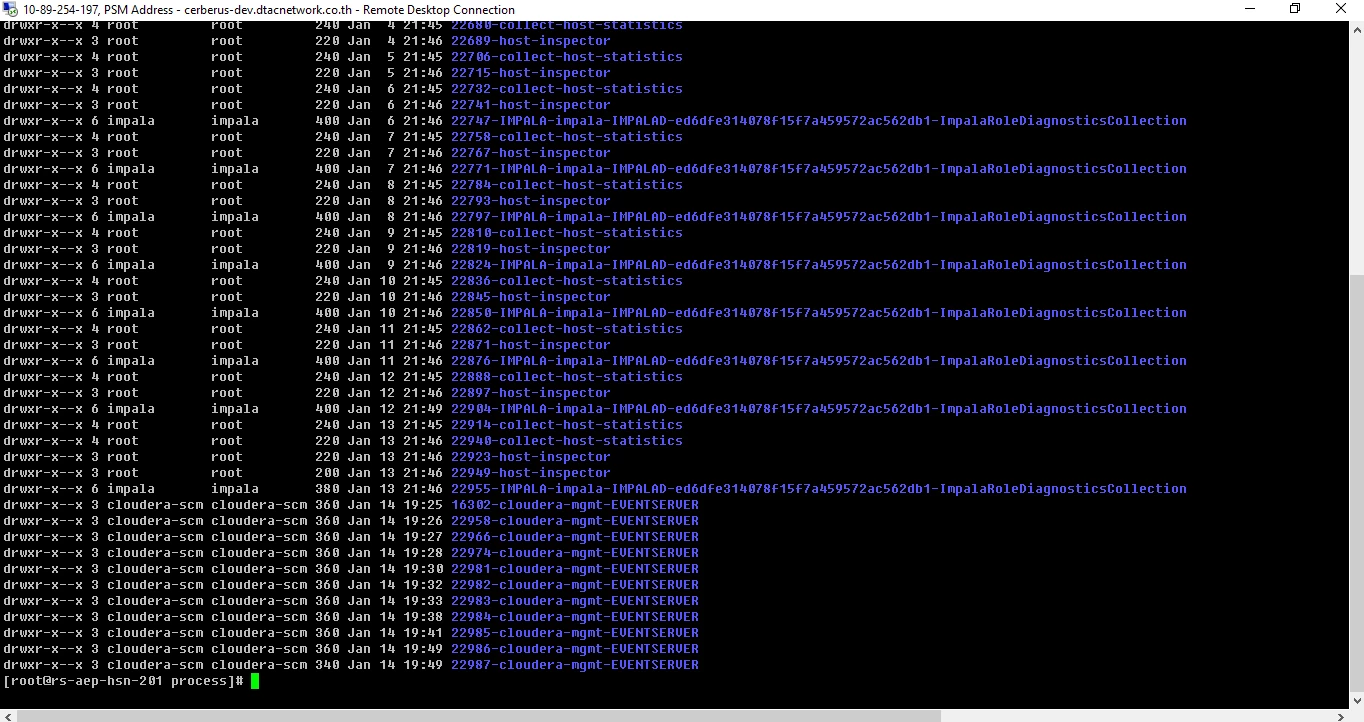This screenshot has width=1364, height=722.
Task: Click the 22958-cloudera-mgmt-EVENTSERVER directory name
Action: (x=575, y=521)
